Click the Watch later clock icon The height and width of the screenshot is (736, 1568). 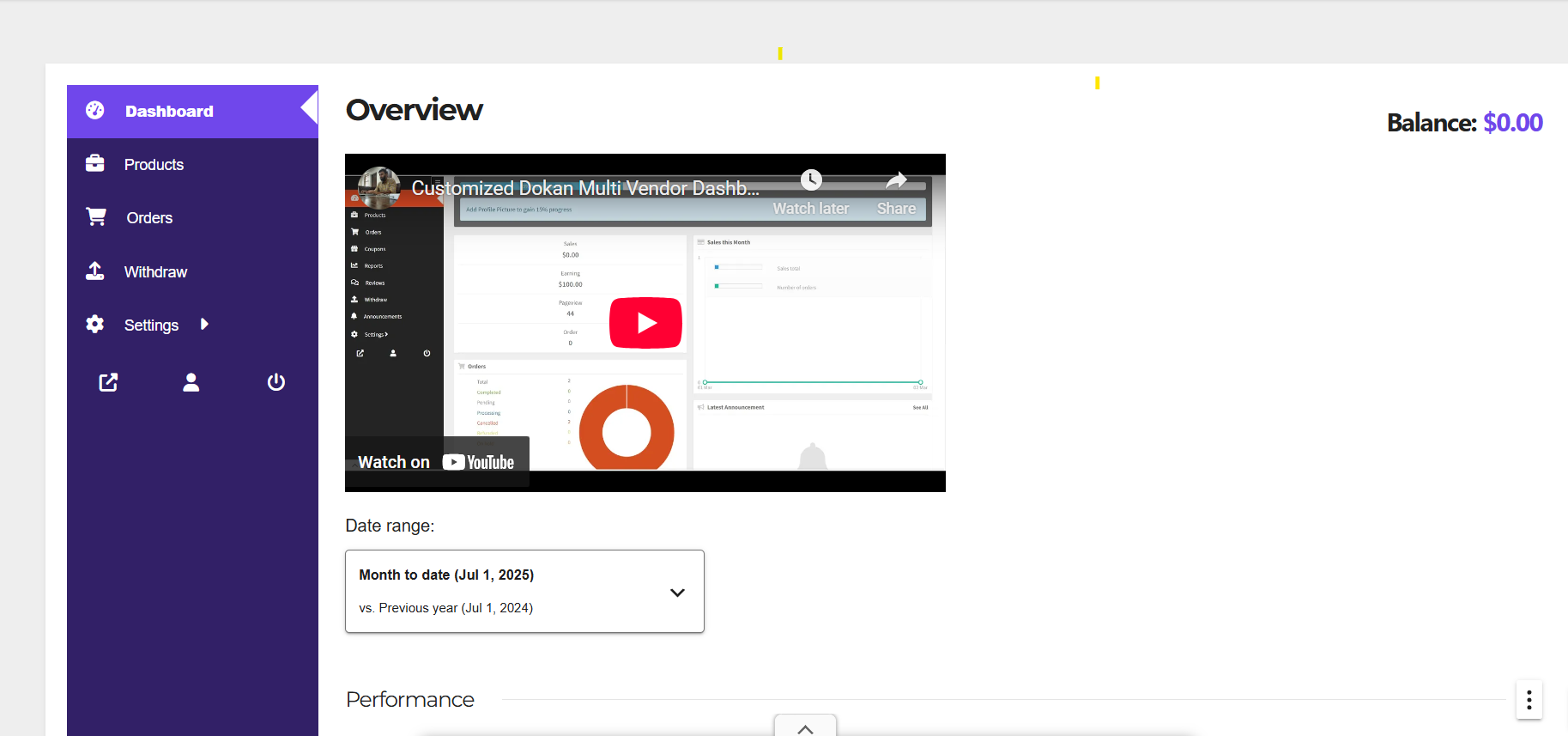pyautogui.click(x=811, y=179)
